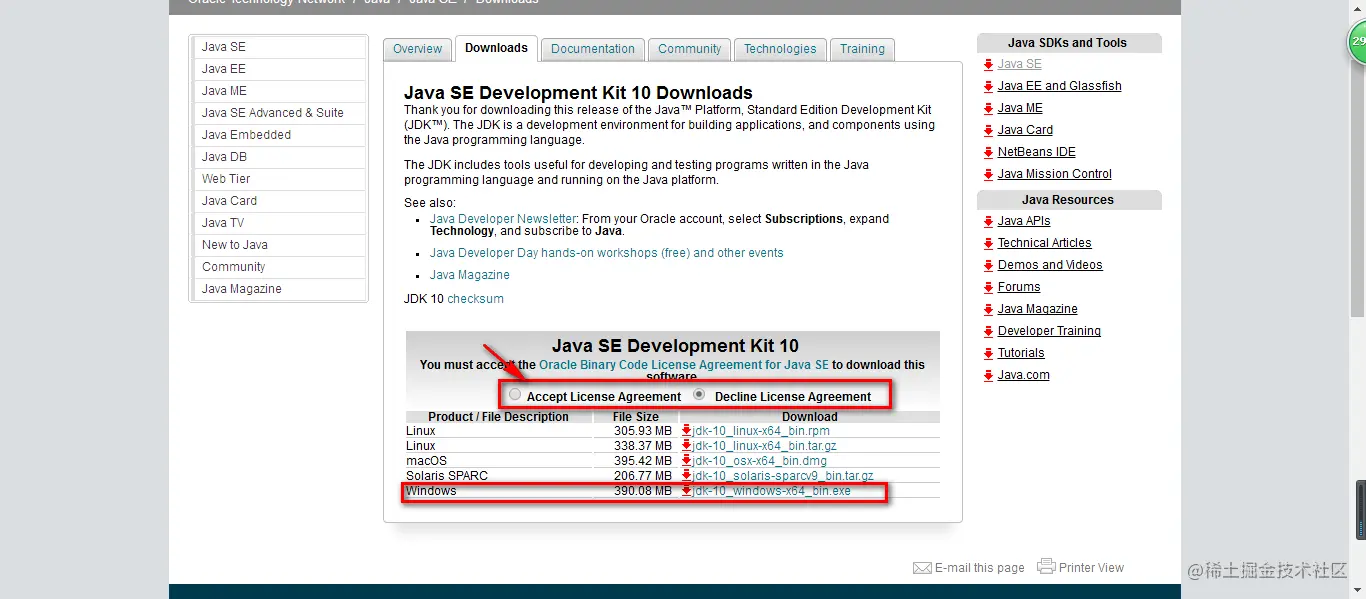
Task: Download jdk-10_linux-x64_bin.rpm file
Action: pyautogui.click(x=761, y=431)
